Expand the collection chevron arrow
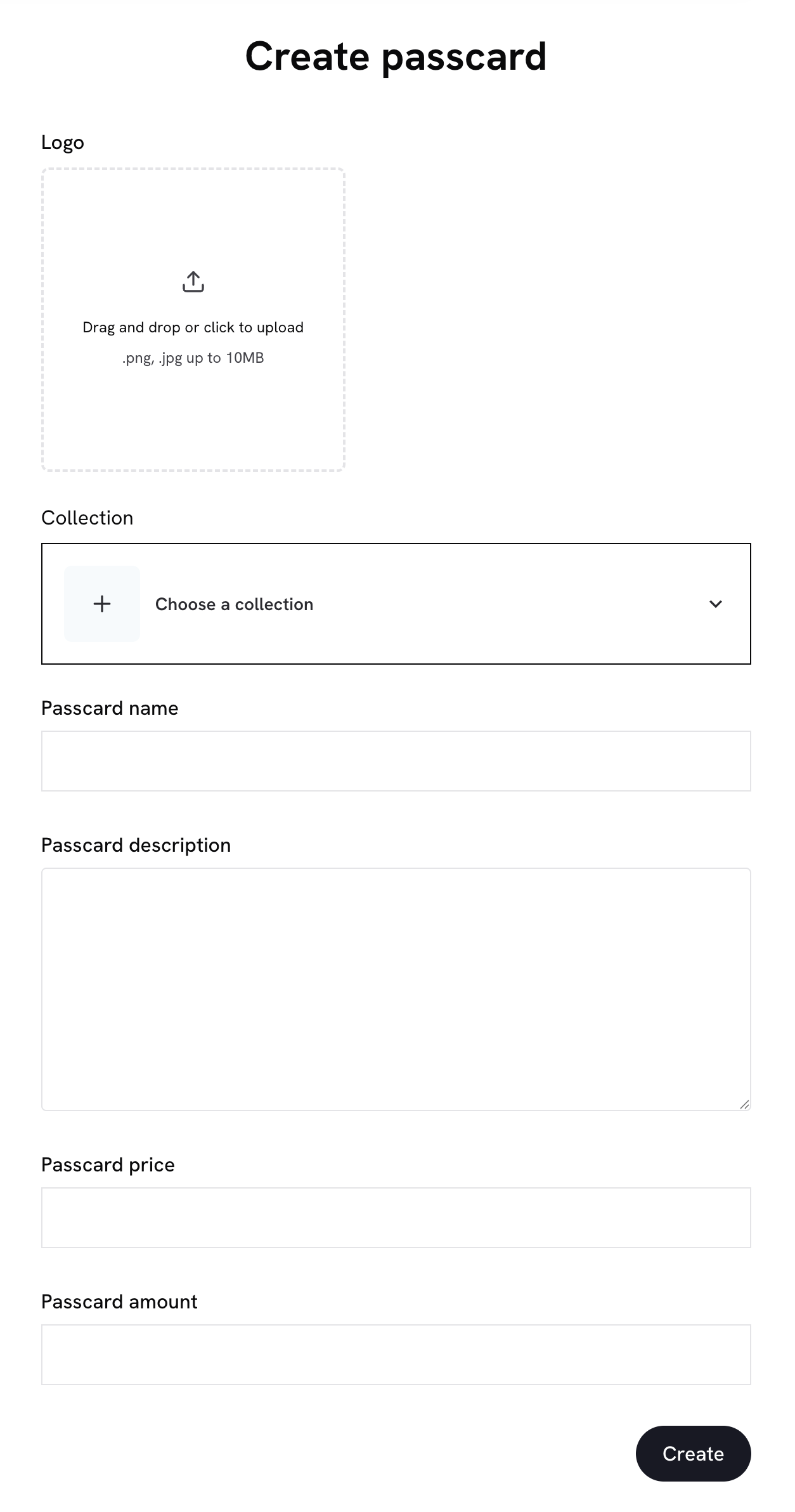The height and width of the screenshot is (1512, 795). click(716, 604)
